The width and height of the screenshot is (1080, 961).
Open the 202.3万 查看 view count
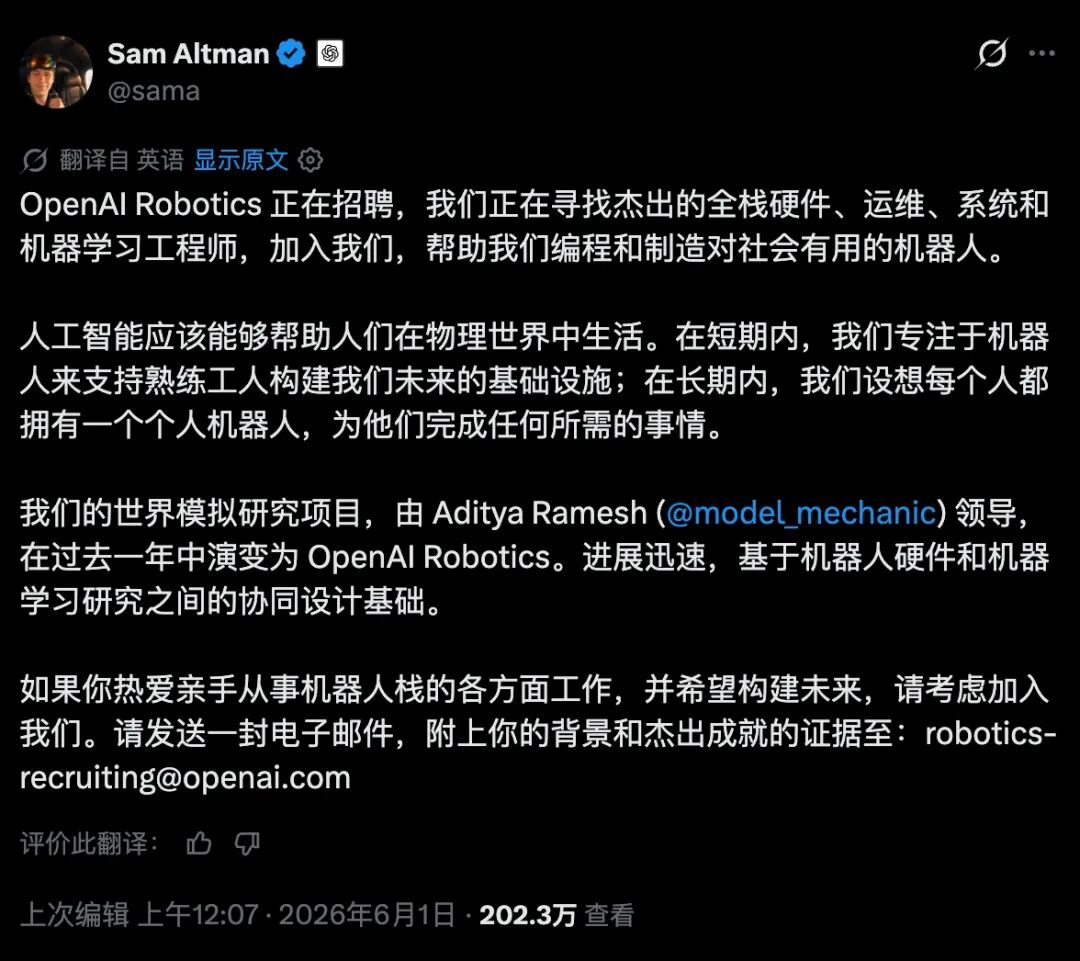click(557, 915)
